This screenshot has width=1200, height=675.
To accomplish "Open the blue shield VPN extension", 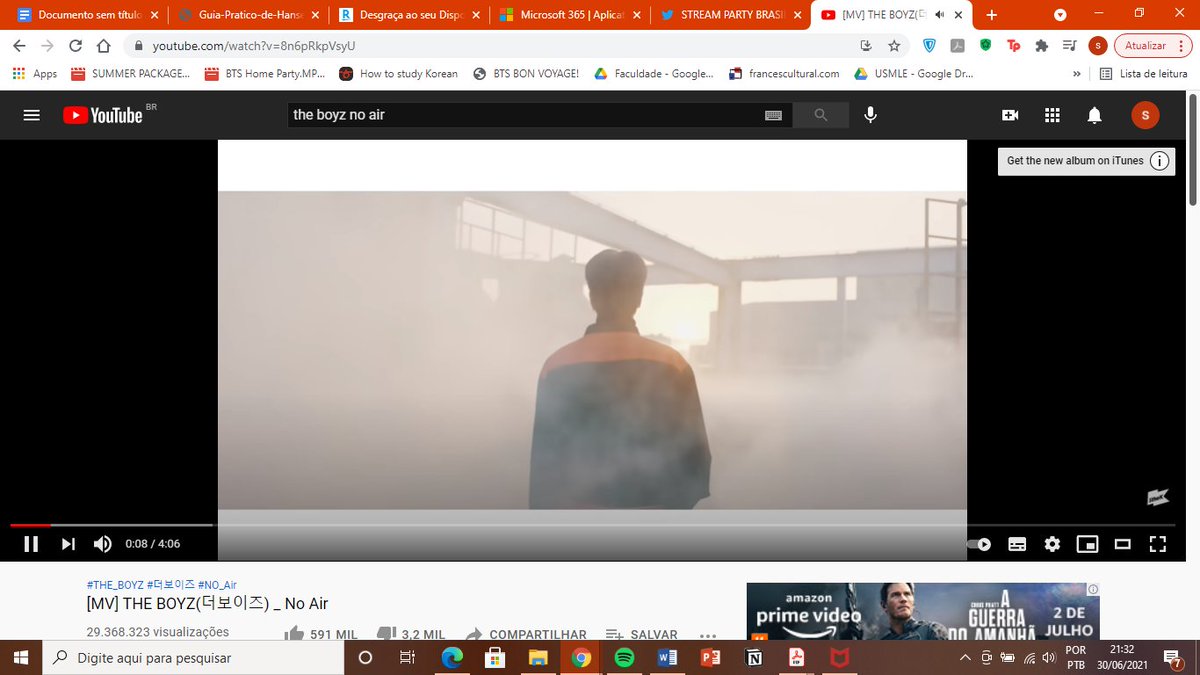I will point(929,46).
